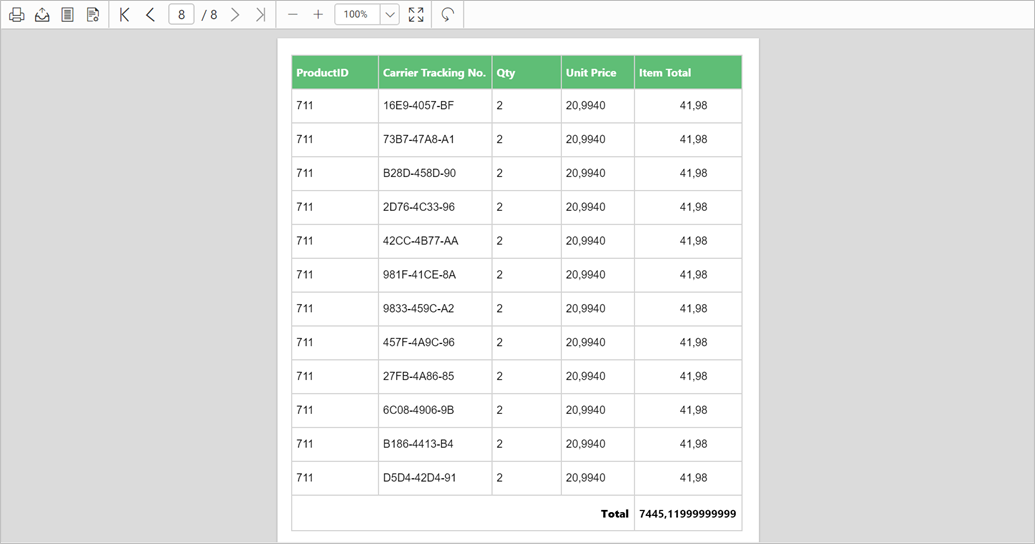
Task: Click the Qty column header
Action: (x=527, y=73)
